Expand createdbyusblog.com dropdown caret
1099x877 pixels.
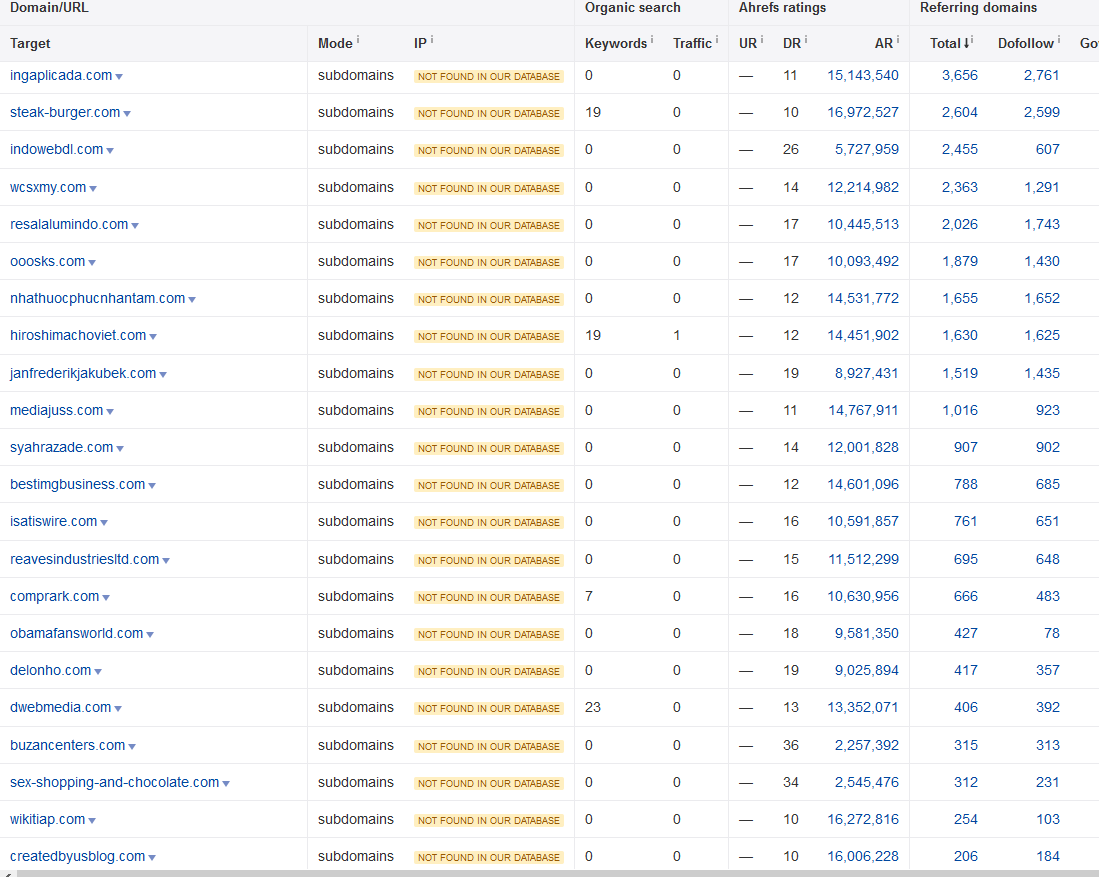click(152, 858)
